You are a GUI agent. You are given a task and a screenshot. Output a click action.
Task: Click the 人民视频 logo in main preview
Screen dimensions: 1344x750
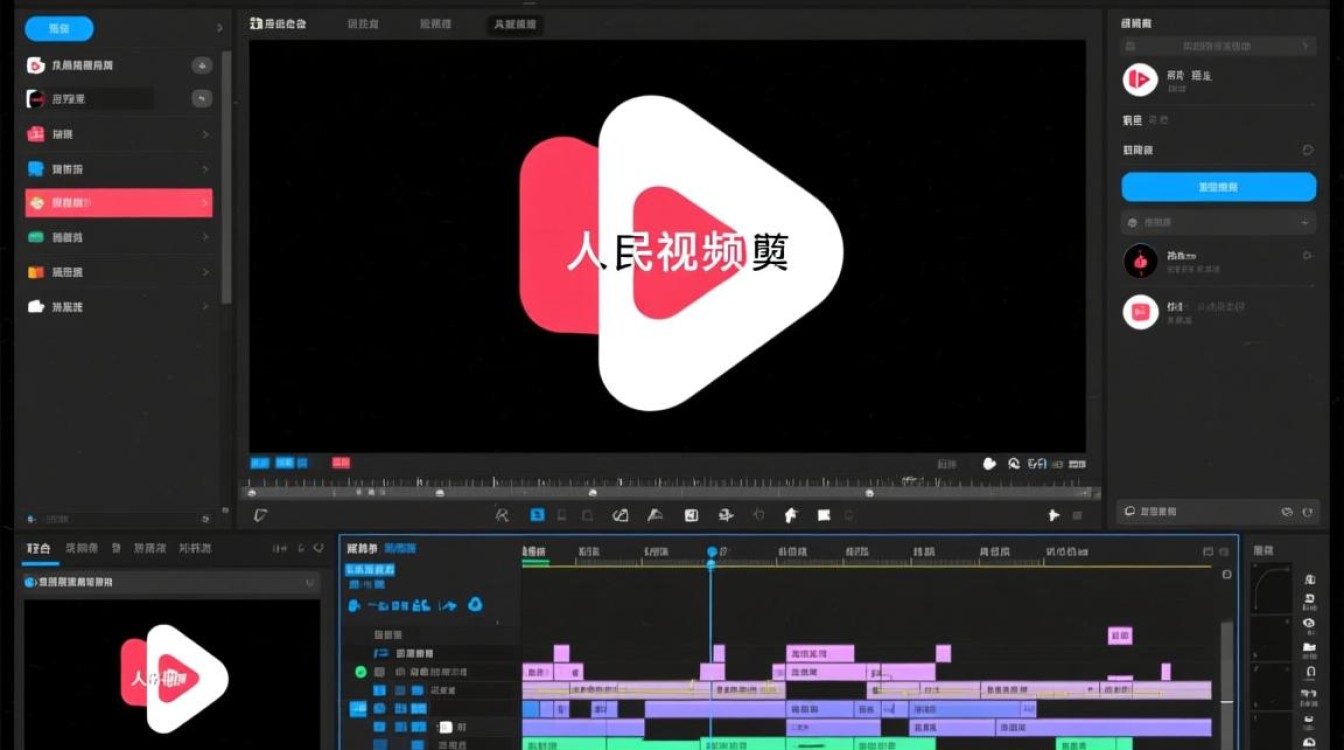pos(681,252)
